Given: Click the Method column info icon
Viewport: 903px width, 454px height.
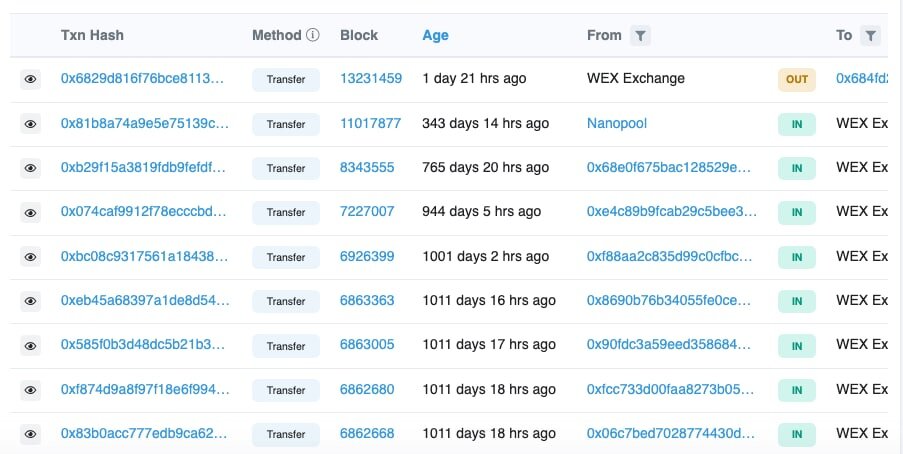Looking at the screenshot, I should [x=313, y=35].
